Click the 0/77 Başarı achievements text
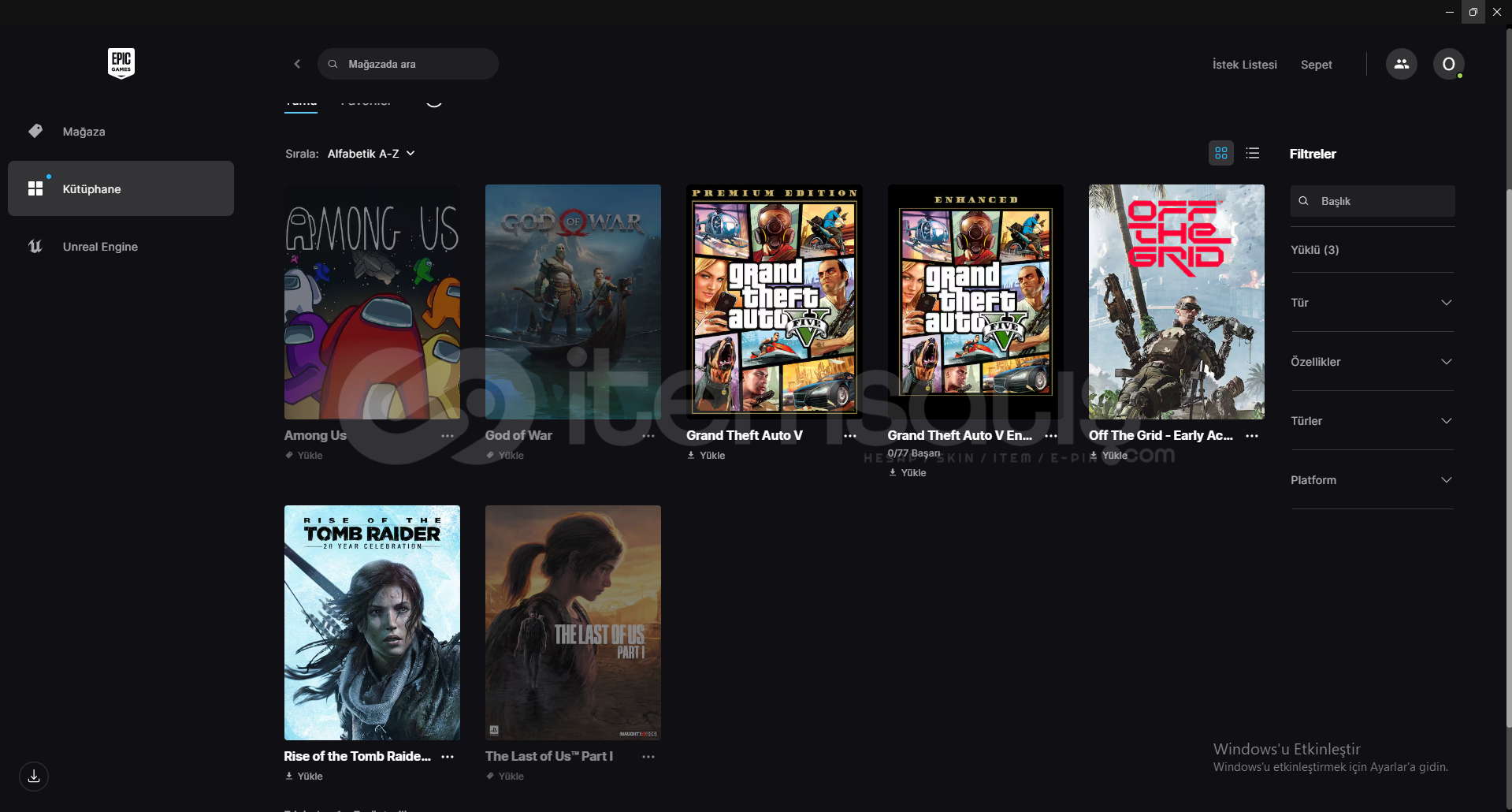Viewport: 1512px width, 812px height. (x=914, y=453)
